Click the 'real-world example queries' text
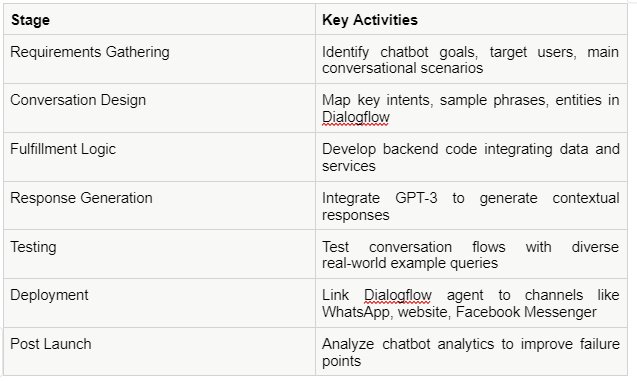The height and width of the screenshot is (381, 637). point(410,263)
